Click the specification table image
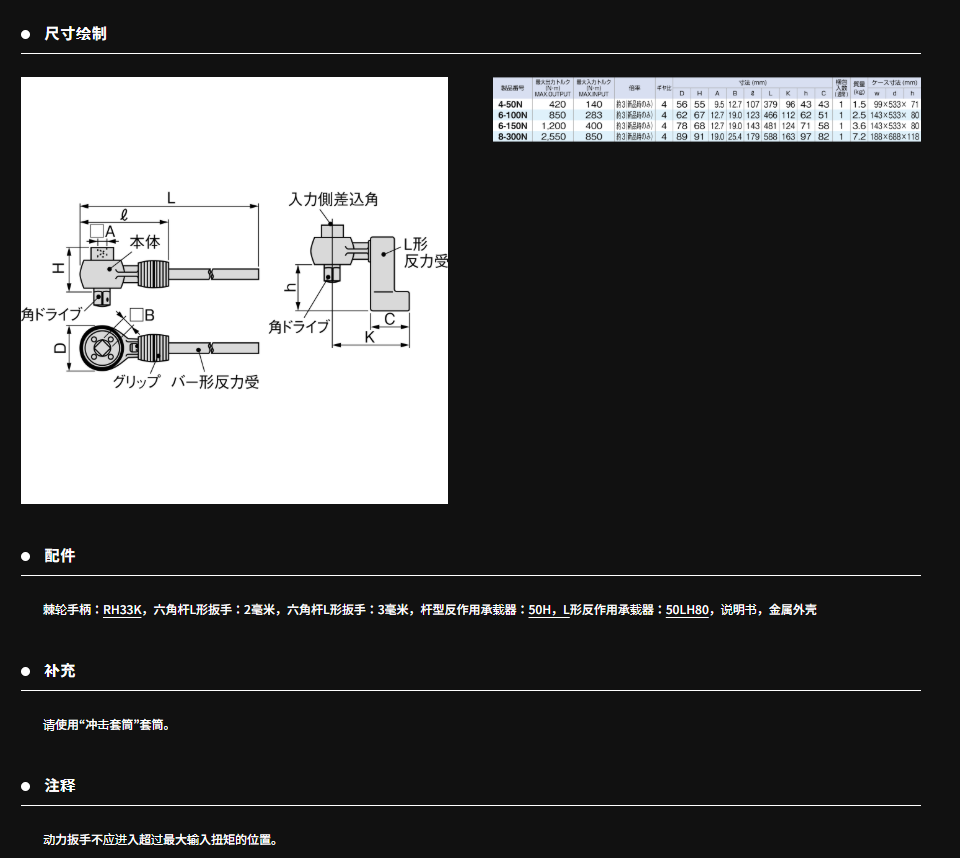 [706, 109]
